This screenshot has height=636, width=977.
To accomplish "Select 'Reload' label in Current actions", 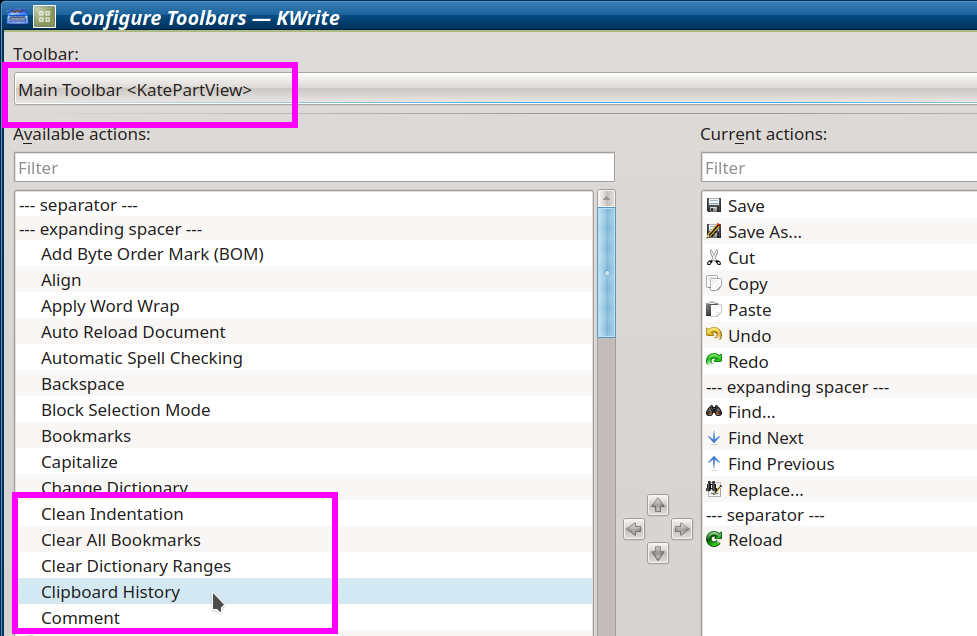I will 755,541.
